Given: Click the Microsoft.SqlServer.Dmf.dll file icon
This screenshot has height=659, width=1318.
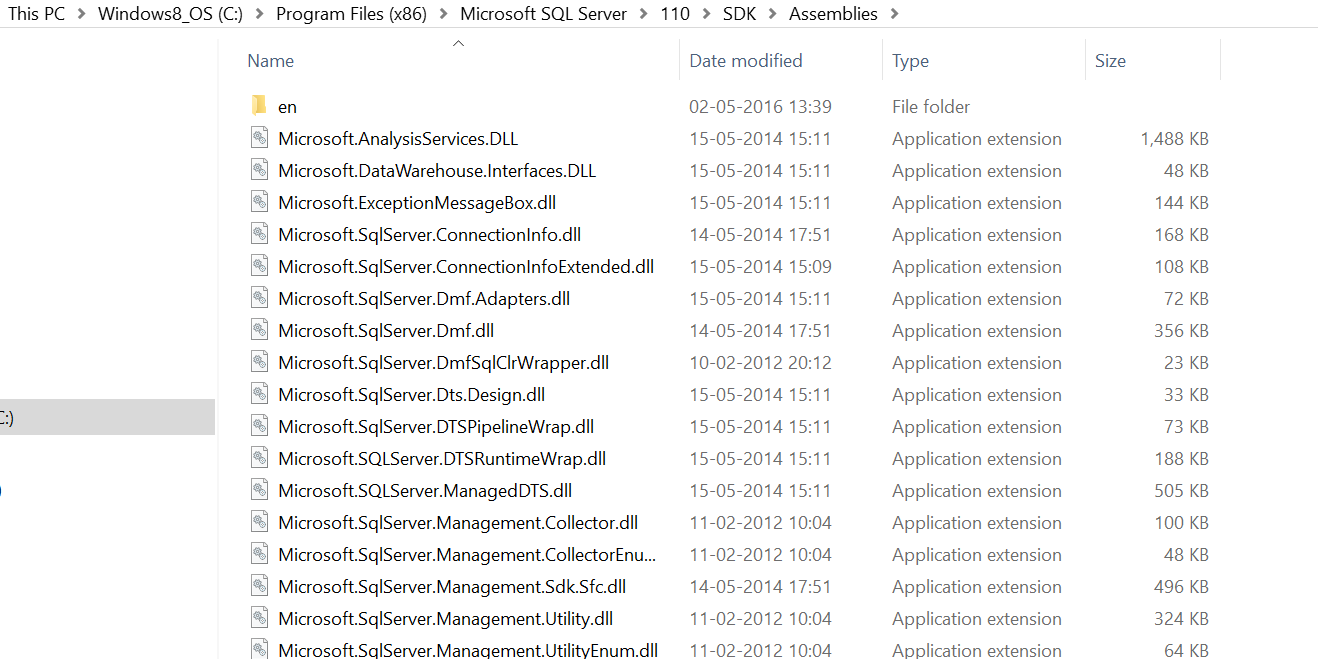Looking at the screenshot, I should point(260,330).
